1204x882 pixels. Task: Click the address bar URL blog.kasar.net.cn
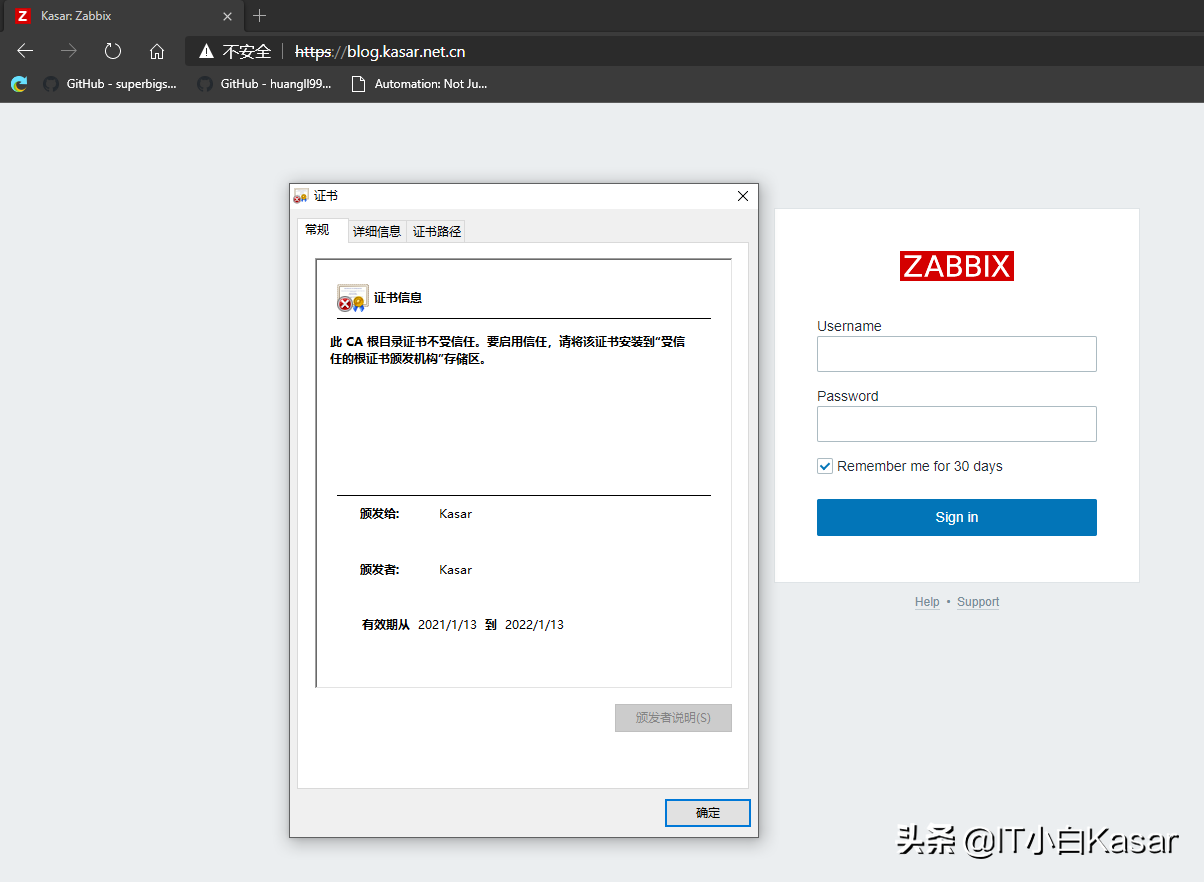click(x=380, y=51)
